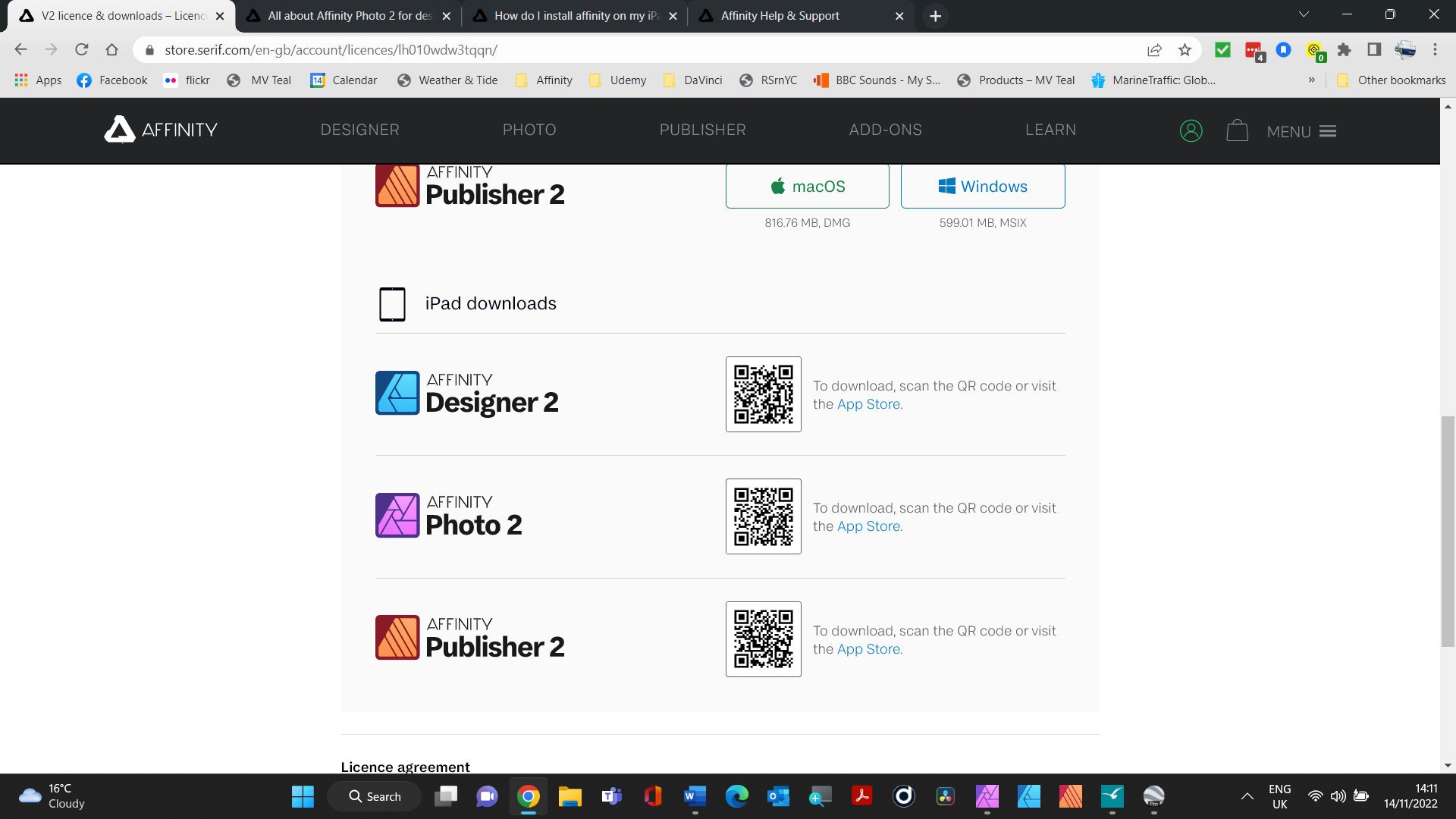Open the Chrome Extensions puzzle icon
1456x819 pixels.
(x=1344, y=49)
